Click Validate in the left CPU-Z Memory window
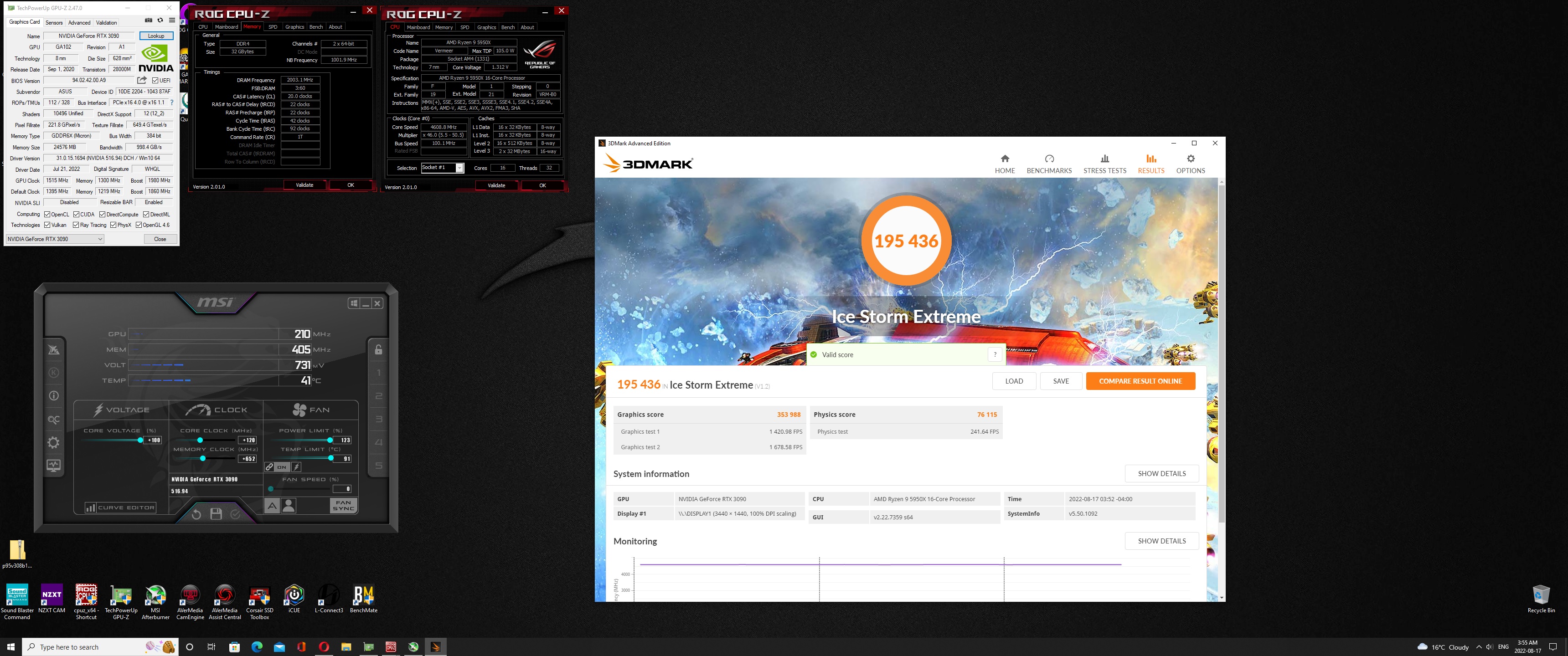The image size is (1568, 656). click(x=304, y=185)
